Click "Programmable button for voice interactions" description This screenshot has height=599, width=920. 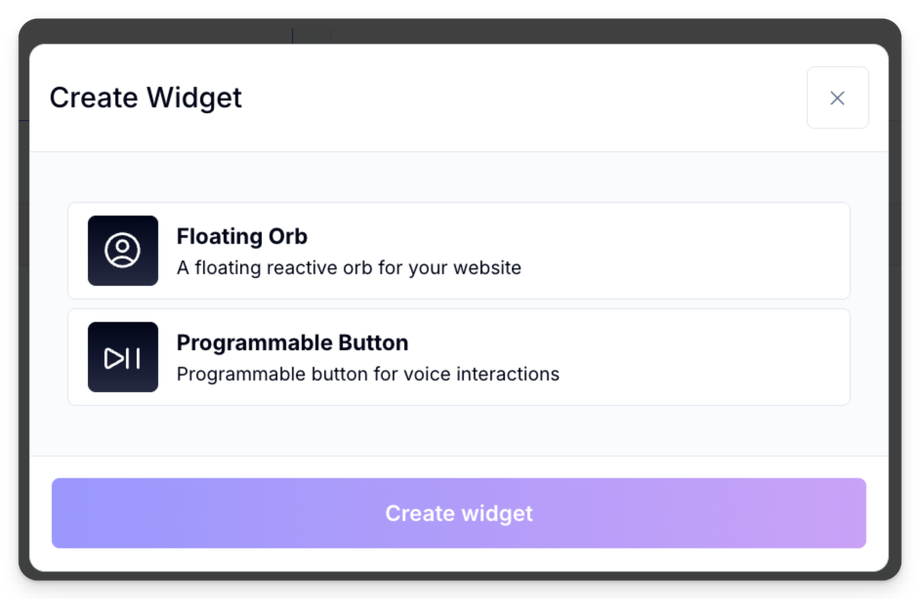[x=368, y=374]
